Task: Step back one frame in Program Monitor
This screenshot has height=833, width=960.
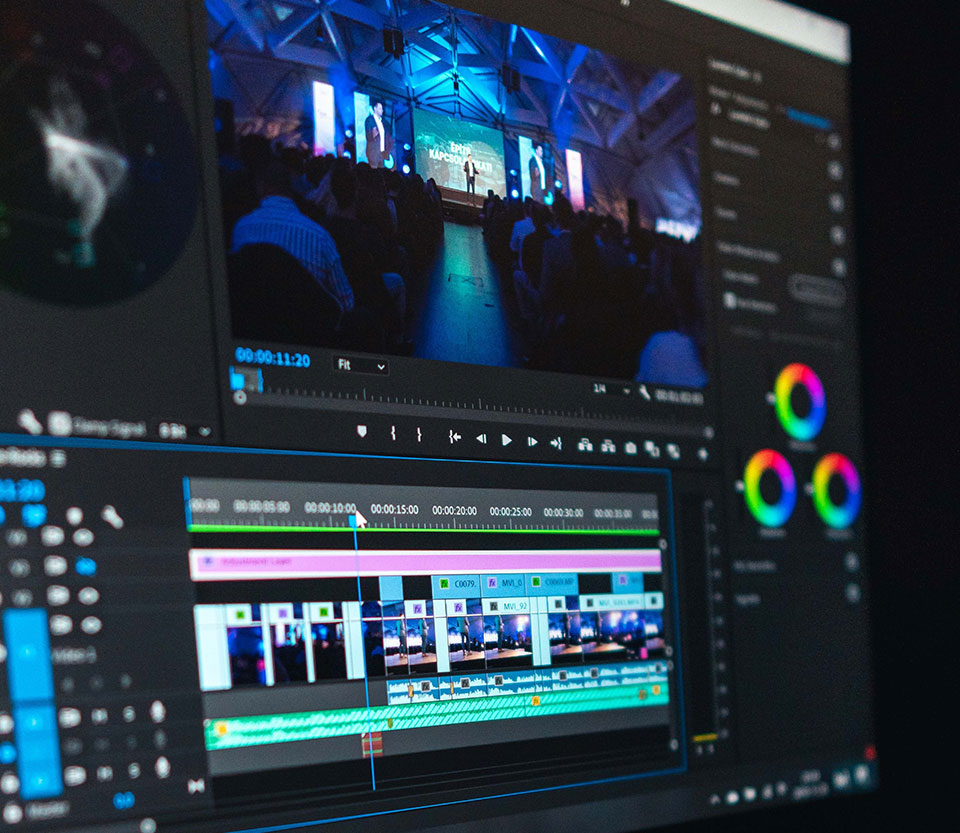Action: click(x=481, y=438)
